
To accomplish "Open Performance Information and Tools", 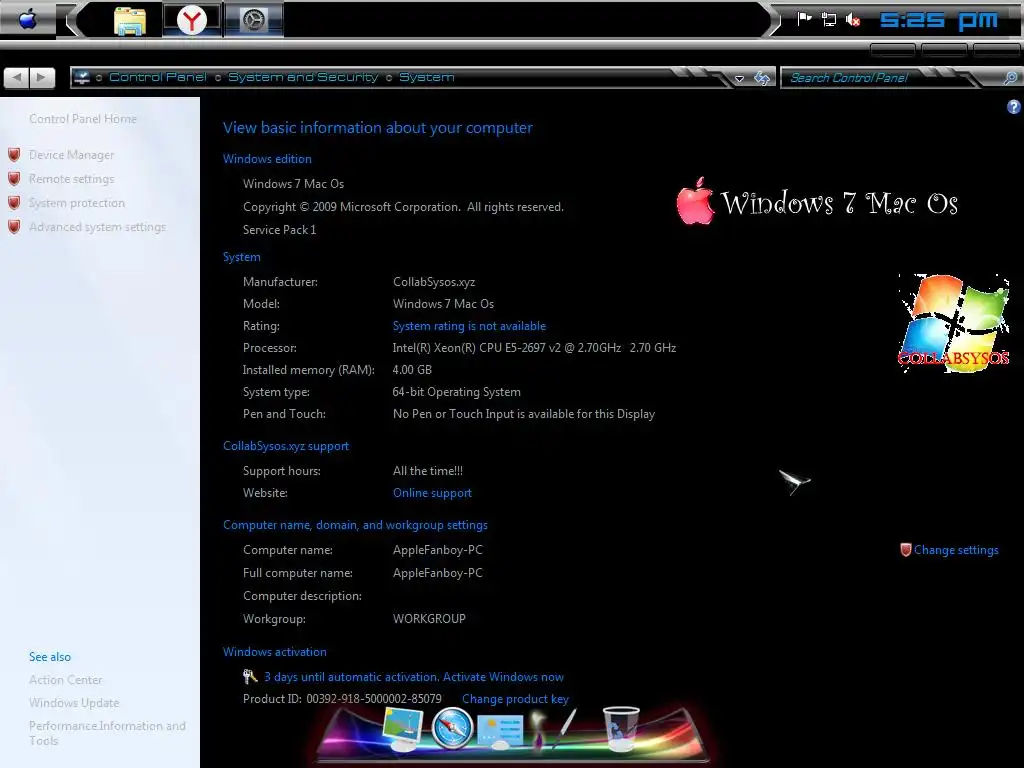I will click(x=107, y=733).
